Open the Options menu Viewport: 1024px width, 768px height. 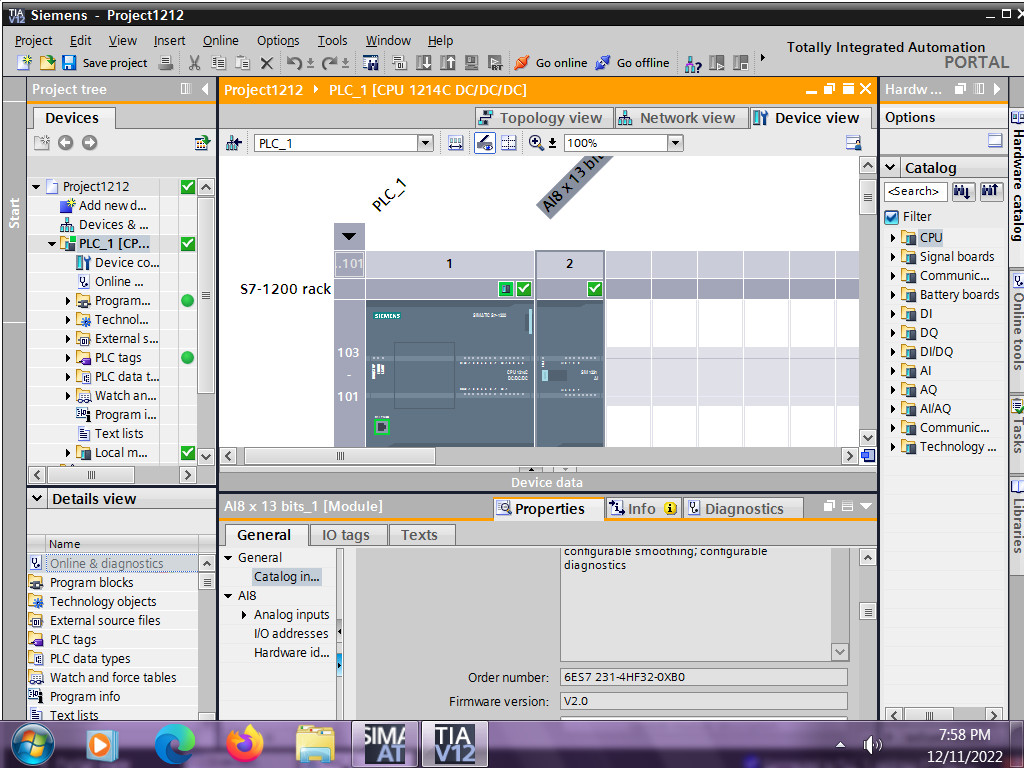(x=278, y=40)
